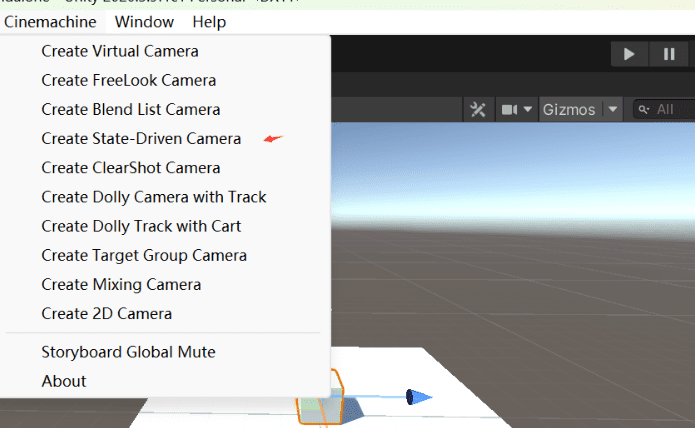
Task: Open the Window menu
Action: click(x=144, y=21)
